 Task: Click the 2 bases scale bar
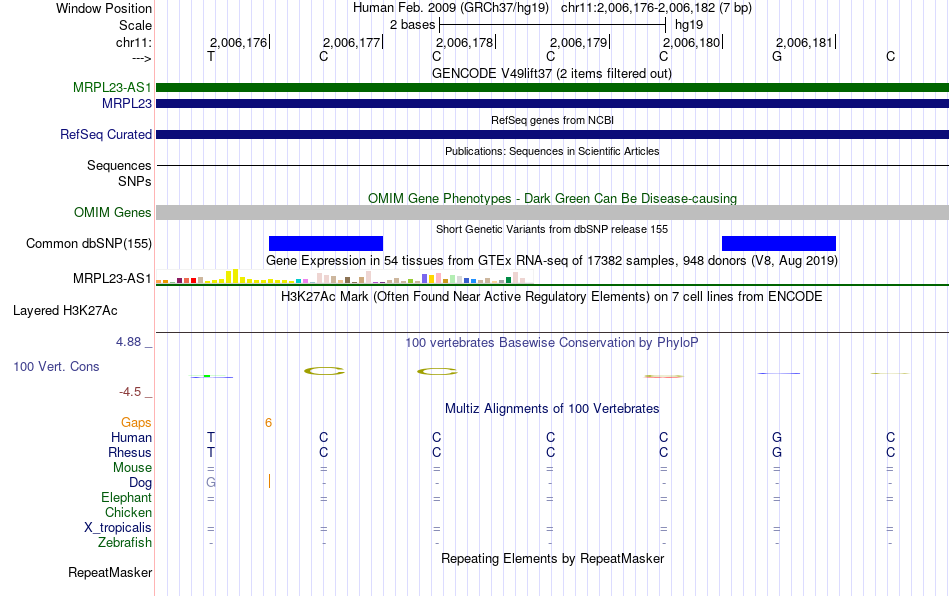[553, 25]
